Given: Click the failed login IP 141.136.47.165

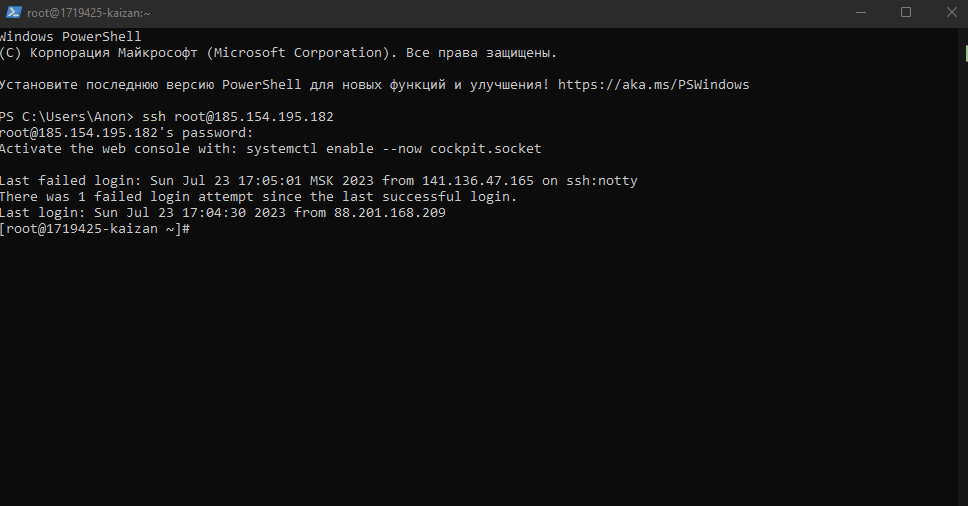Looking at the screenshot, I should click(x=478, y=181).
